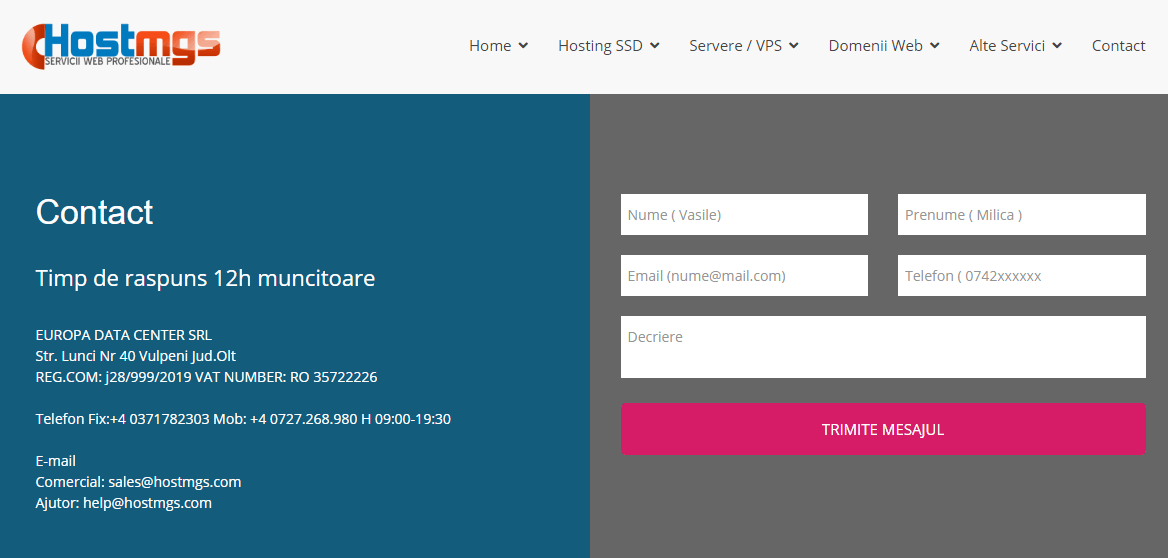Expand the Servere / VPS chevron
1168x558 pixels.
[793, 46]
